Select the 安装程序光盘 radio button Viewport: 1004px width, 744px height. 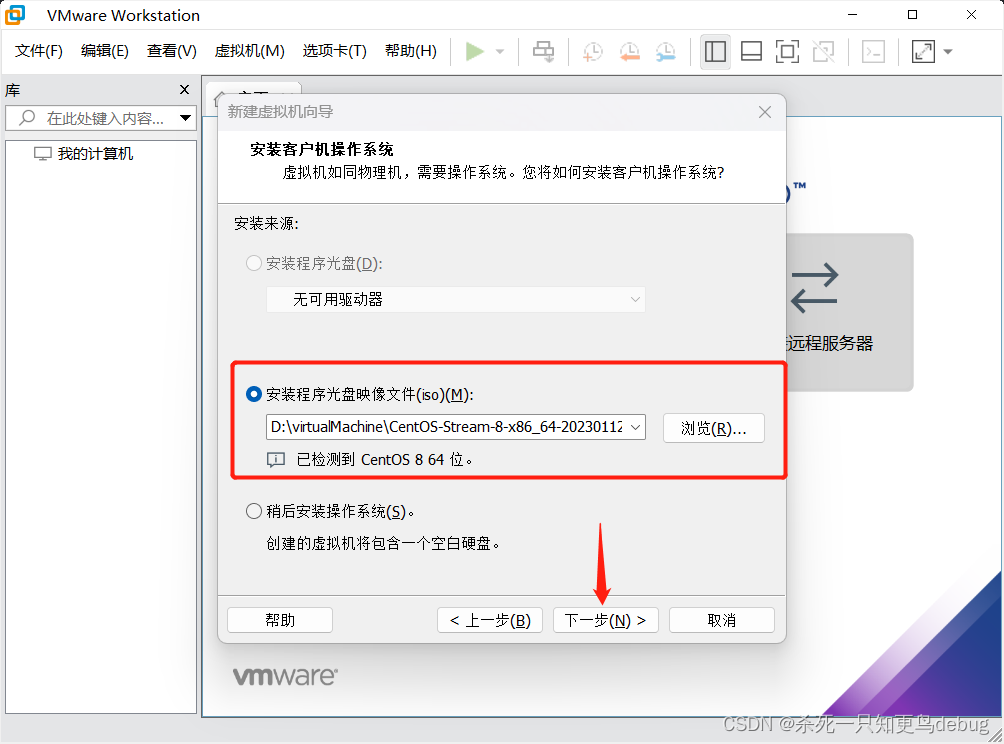coord(253,263)
